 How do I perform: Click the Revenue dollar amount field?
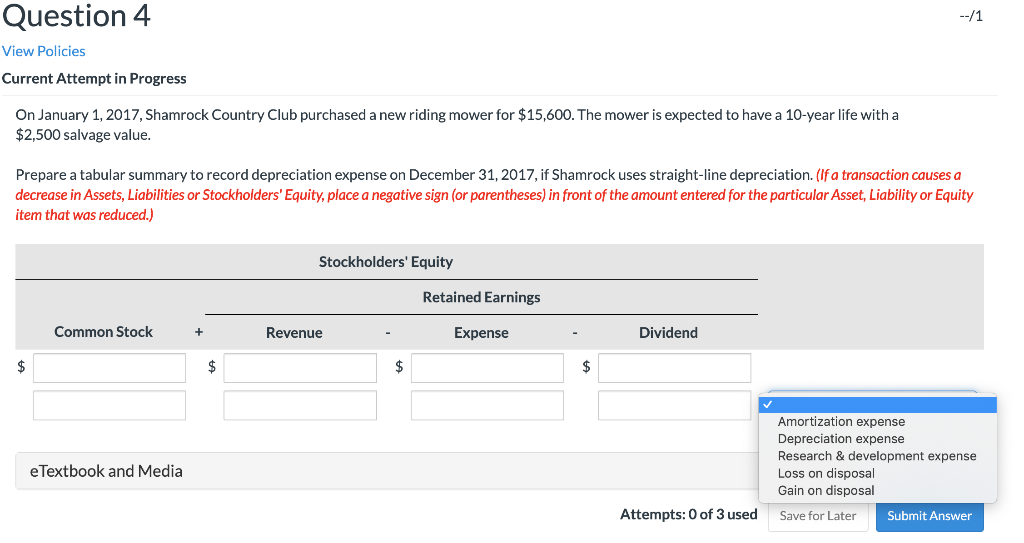click(300, 368)
